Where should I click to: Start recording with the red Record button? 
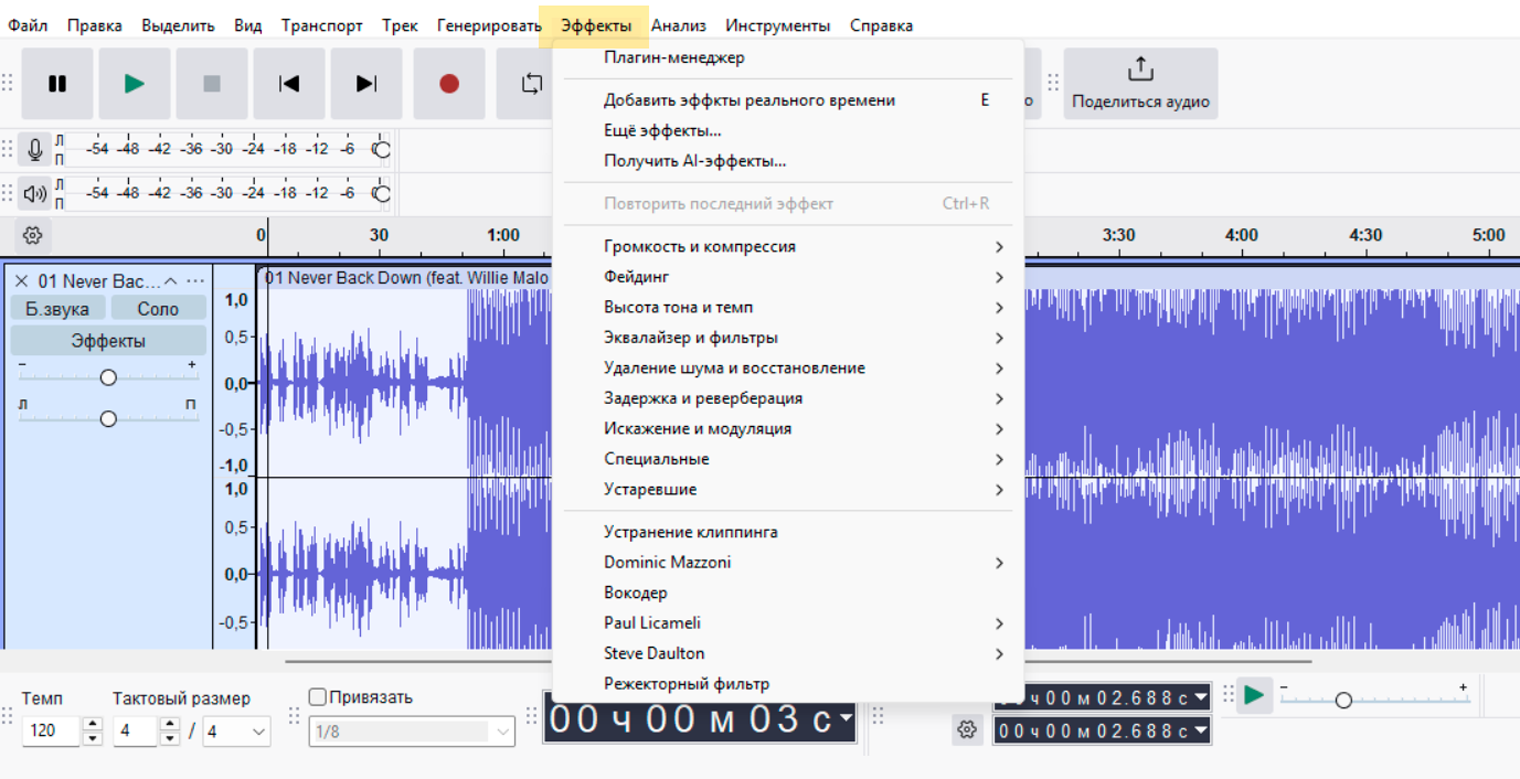449,84
